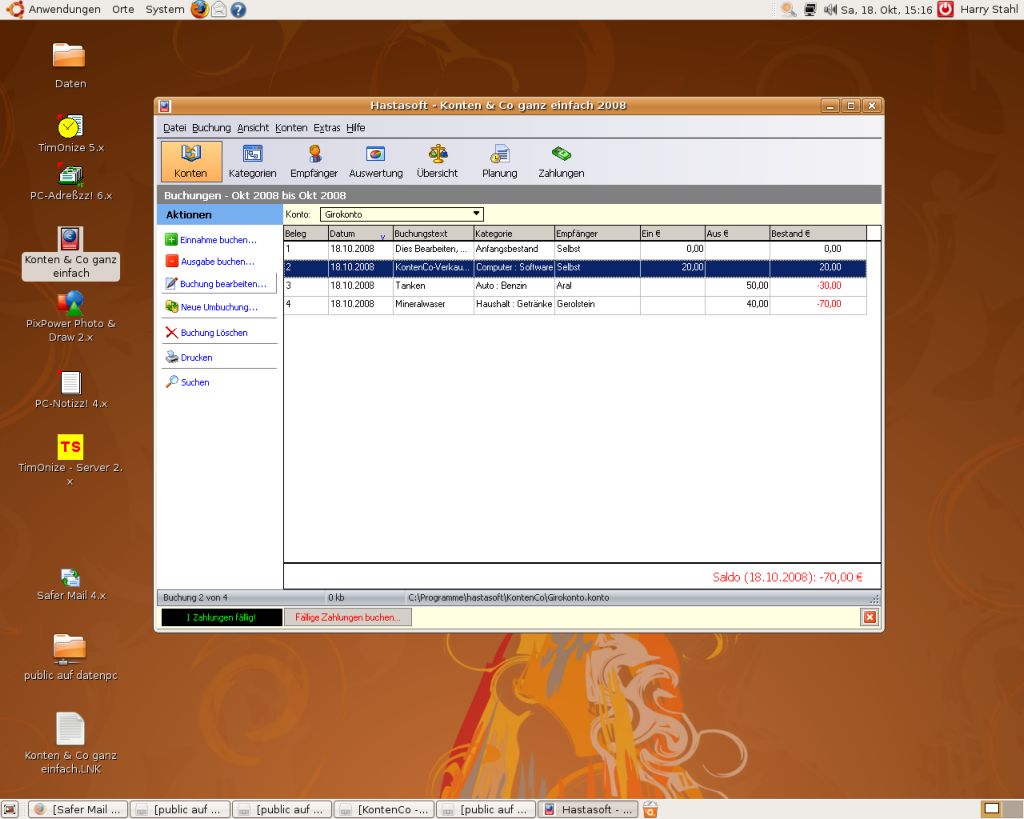The width and height of the screenshot is (1024, 819).
Task: Click the Saldo (18.10.2008) balance text
Action: click(787, 577)
